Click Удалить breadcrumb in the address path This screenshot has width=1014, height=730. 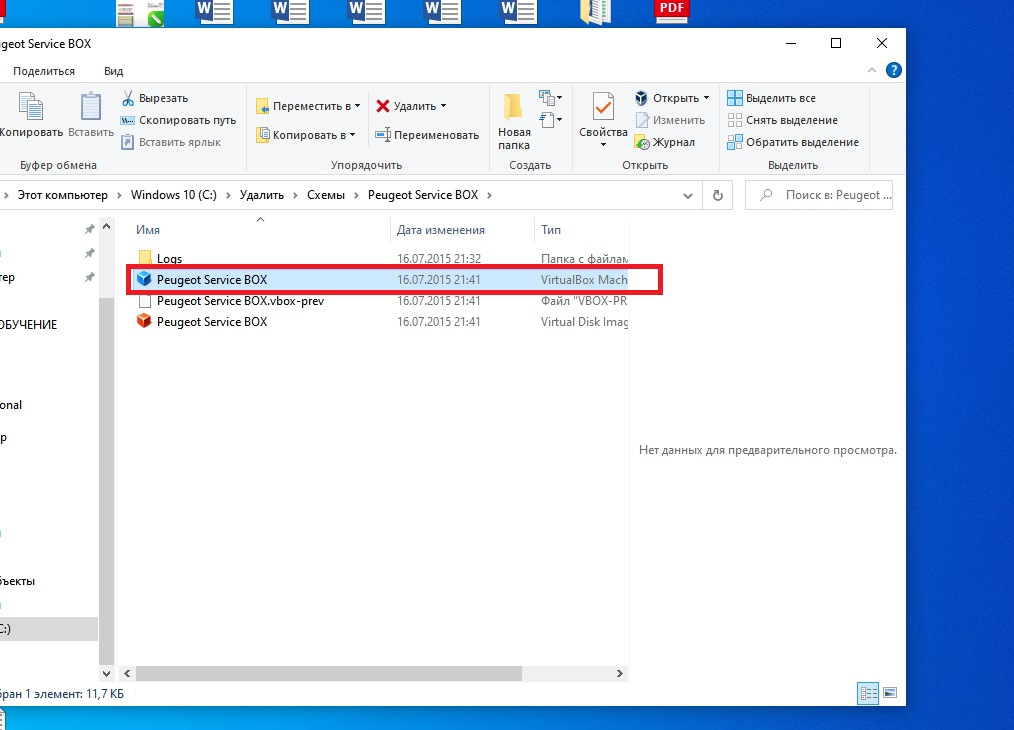click(x=261, y=195)
